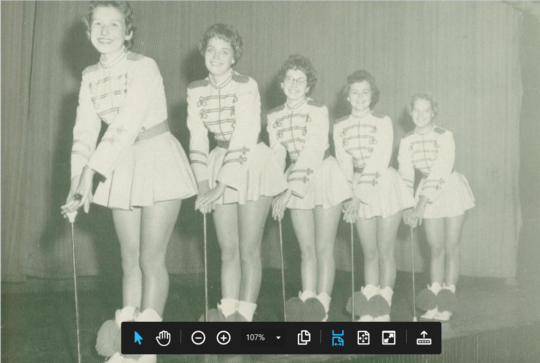Viewport: 540px width, 363px height.
Task: Select the arrow selection tool
Action: (x=138, y=338)
